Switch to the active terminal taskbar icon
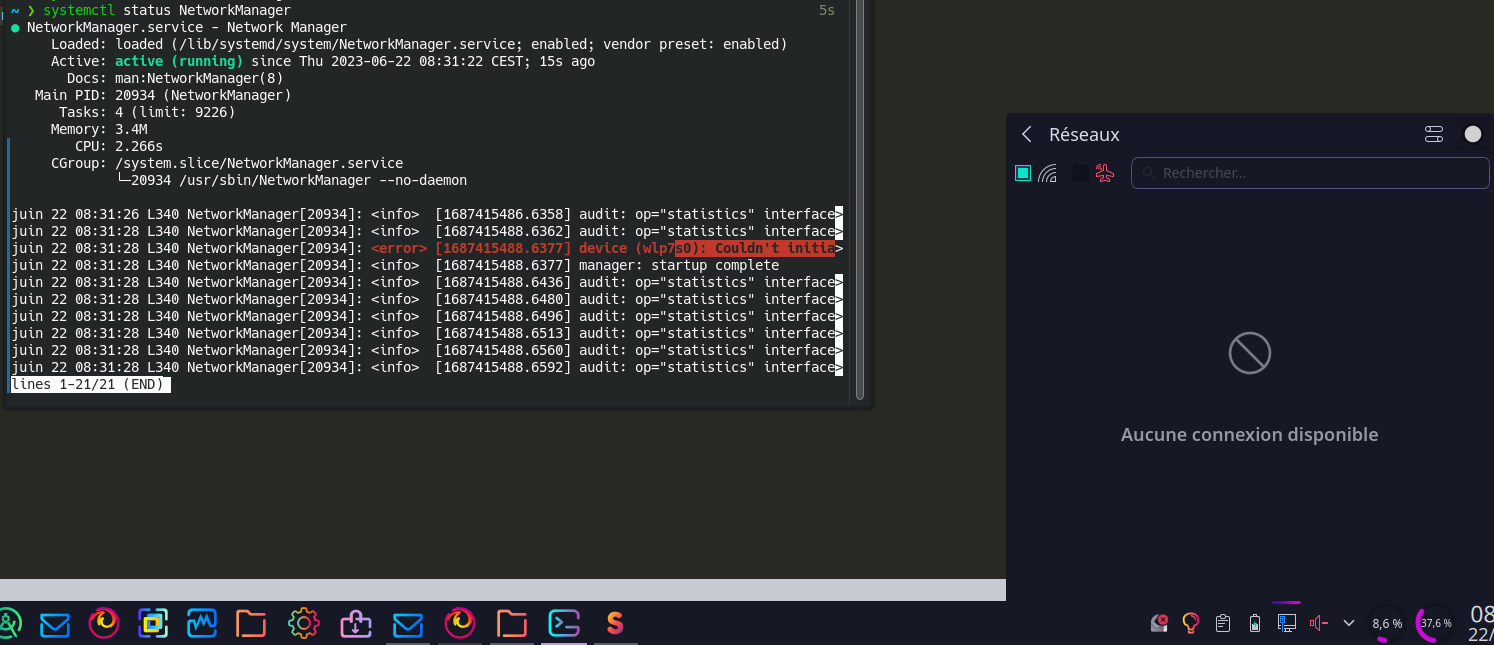The height and width of the screenshot is (645, 1494). (563, 624)
